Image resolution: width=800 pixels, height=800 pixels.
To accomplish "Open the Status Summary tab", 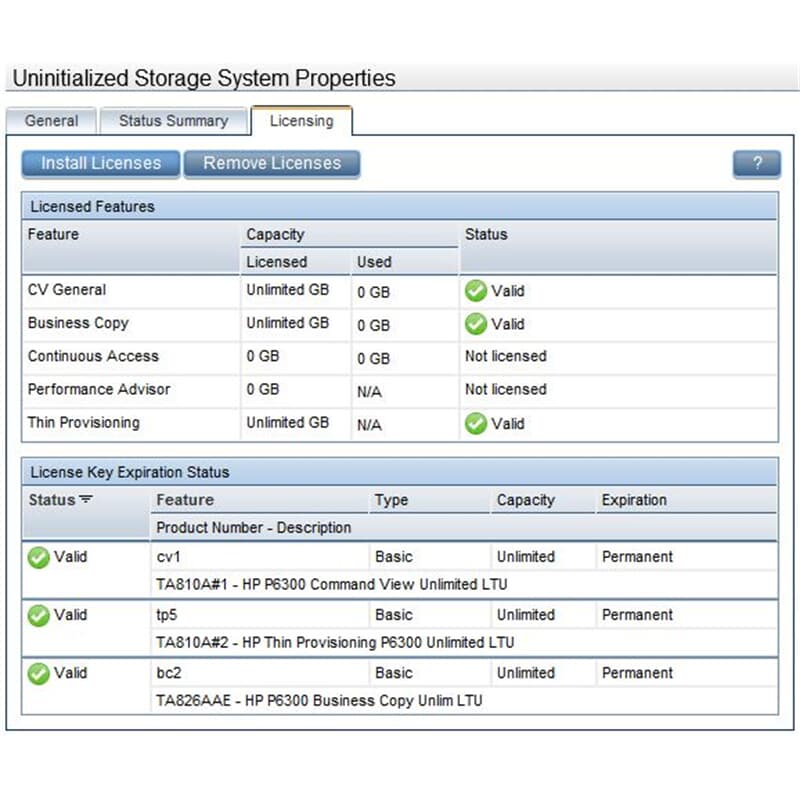I will pos(173,121).
